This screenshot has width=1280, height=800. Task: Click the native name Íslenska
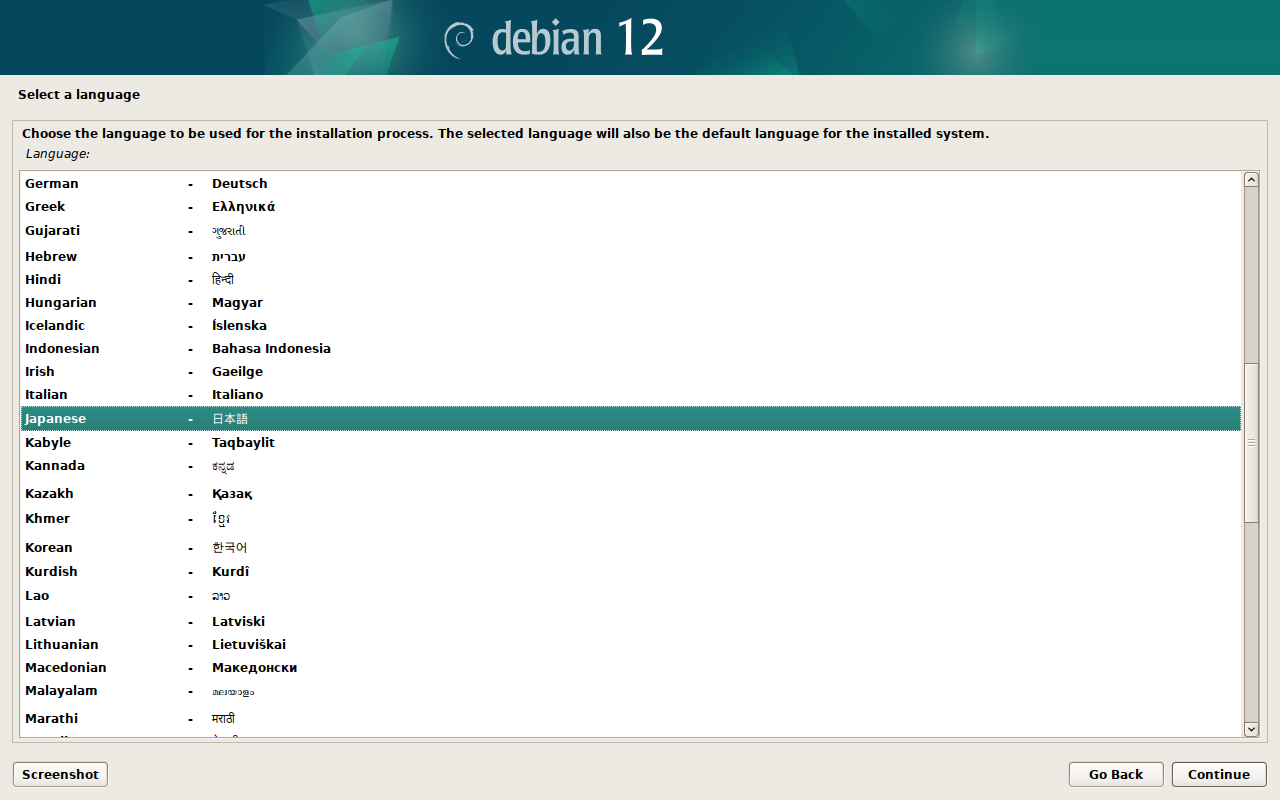[239, 325]
